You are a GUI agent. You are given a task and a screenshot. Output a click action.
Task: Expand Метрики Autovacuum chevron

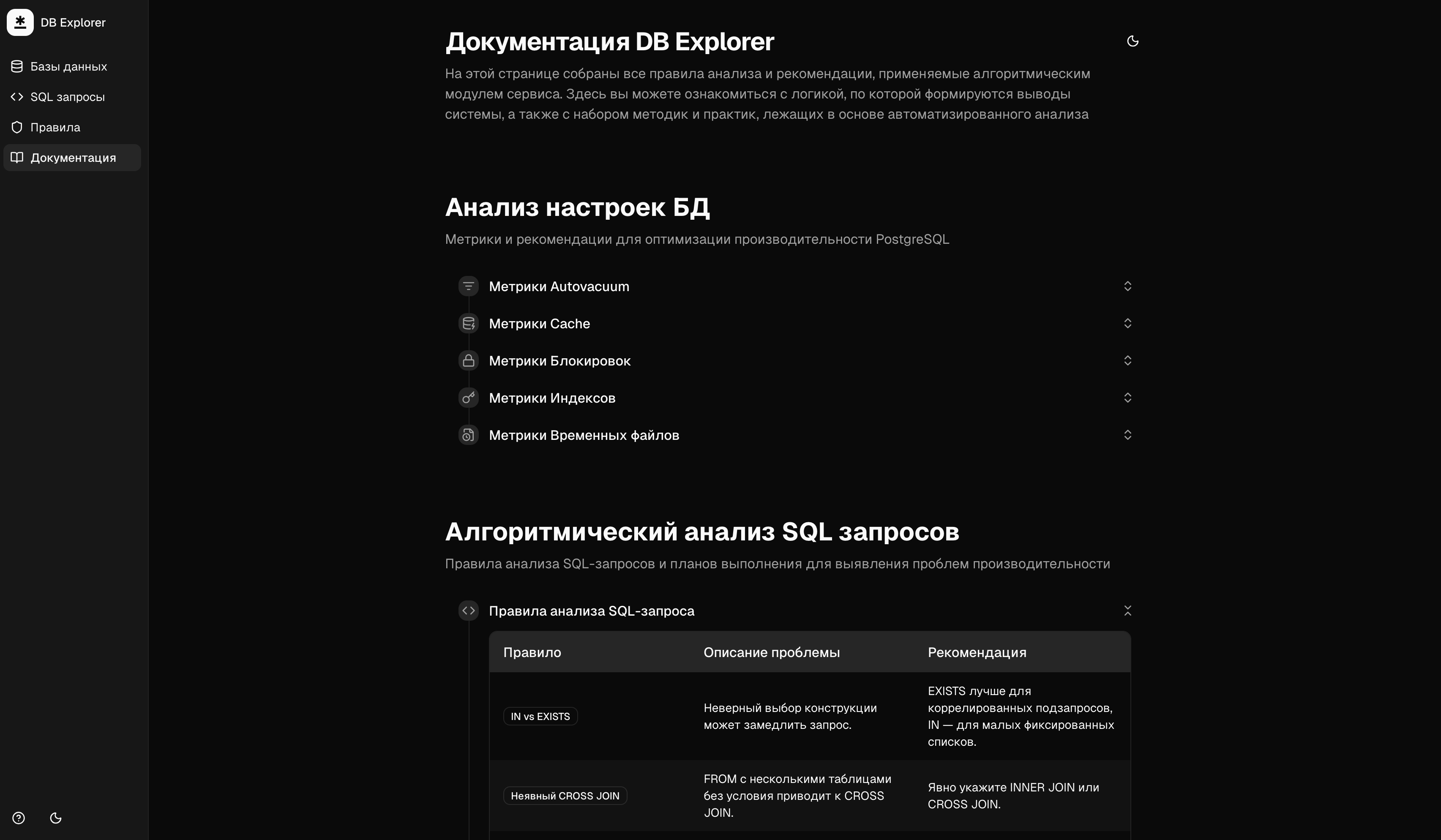pos(1127,286)
